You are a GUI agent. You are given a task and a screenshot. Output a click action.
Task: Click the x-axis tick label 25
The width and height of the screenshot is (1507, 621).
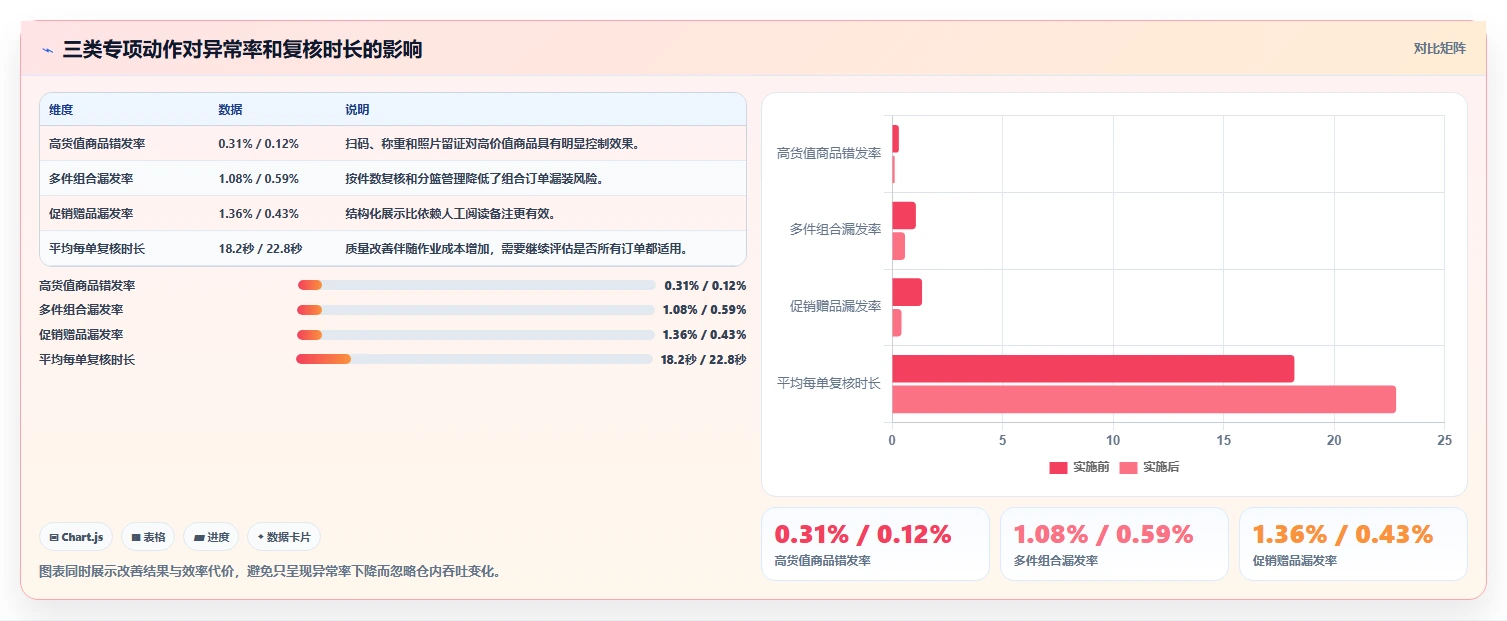(x=1443, y=440)
